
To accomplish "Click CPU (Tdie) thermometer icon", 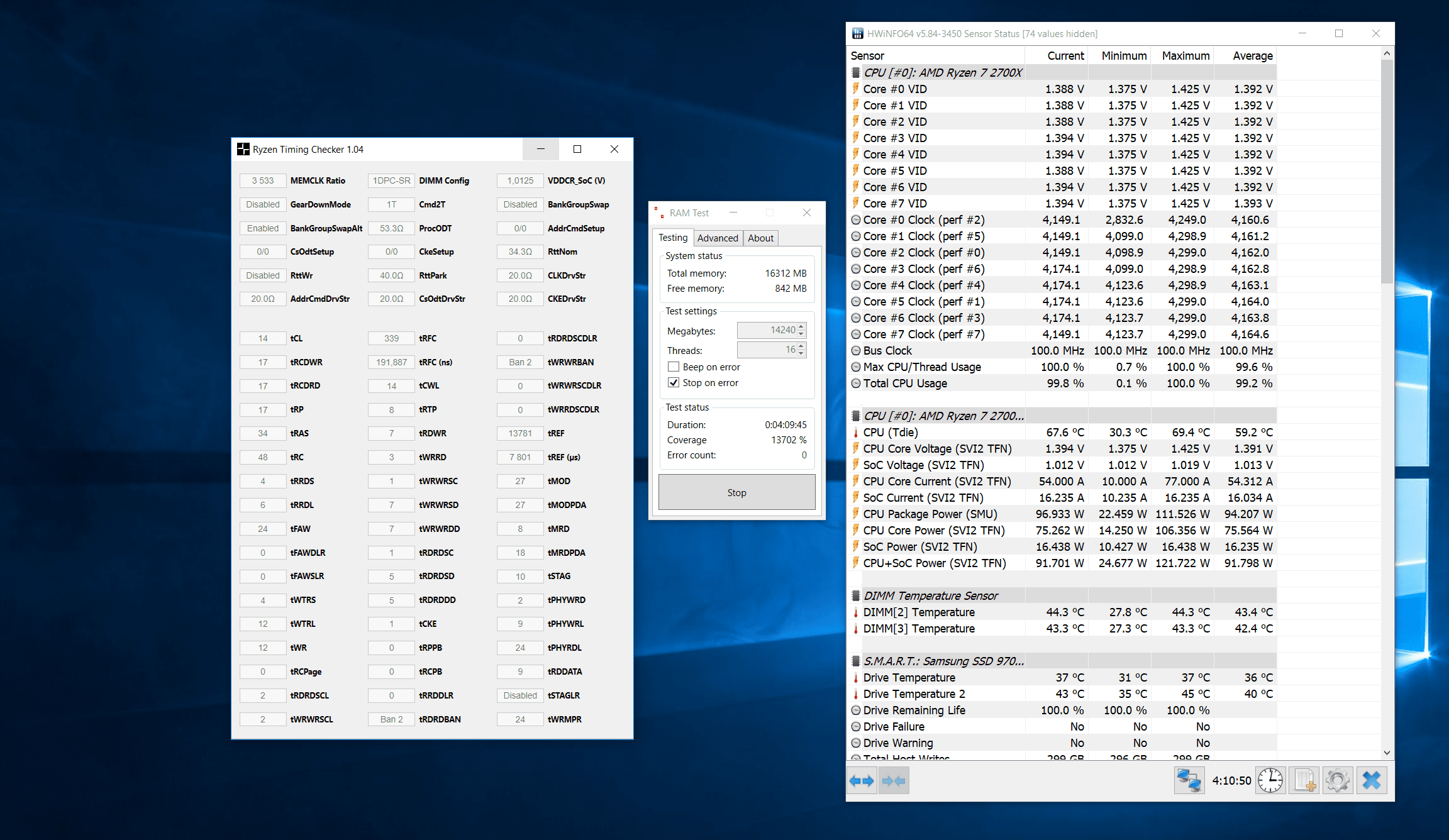I will pos(855,433).
